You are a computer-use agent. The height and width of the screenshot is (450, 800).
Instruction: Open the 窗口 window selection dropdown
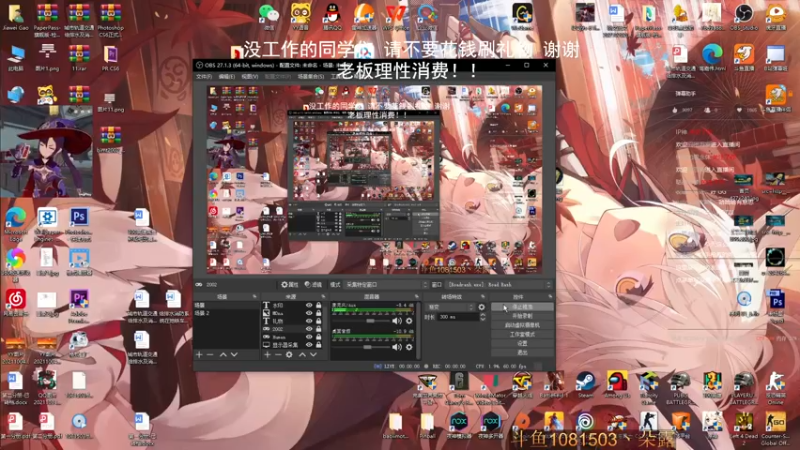499,285
